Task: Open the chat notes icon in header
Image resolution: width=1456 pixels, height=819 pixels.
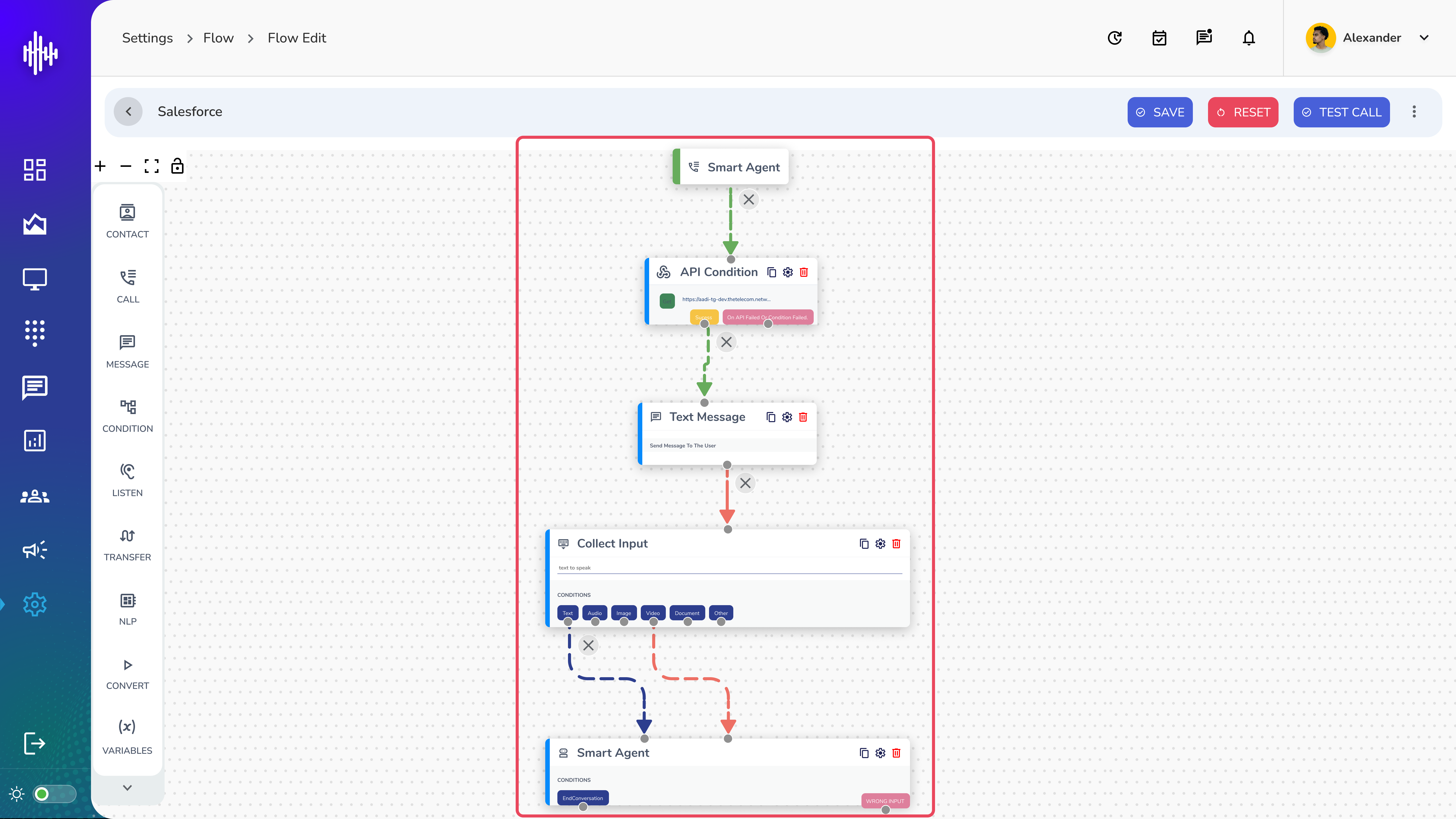Action: click(1204, 37)
